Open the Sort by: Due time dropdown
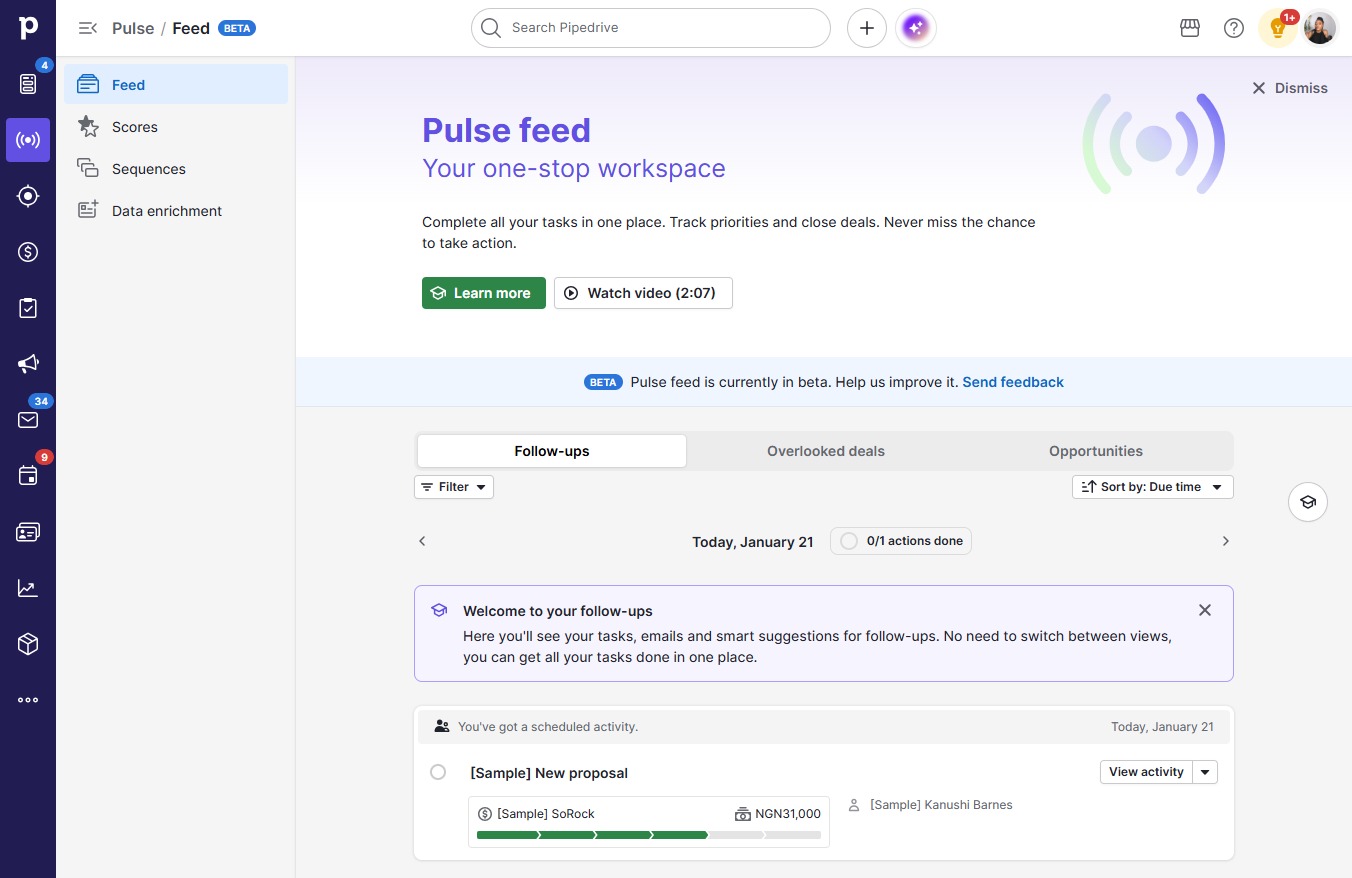 pos(1153,487)
